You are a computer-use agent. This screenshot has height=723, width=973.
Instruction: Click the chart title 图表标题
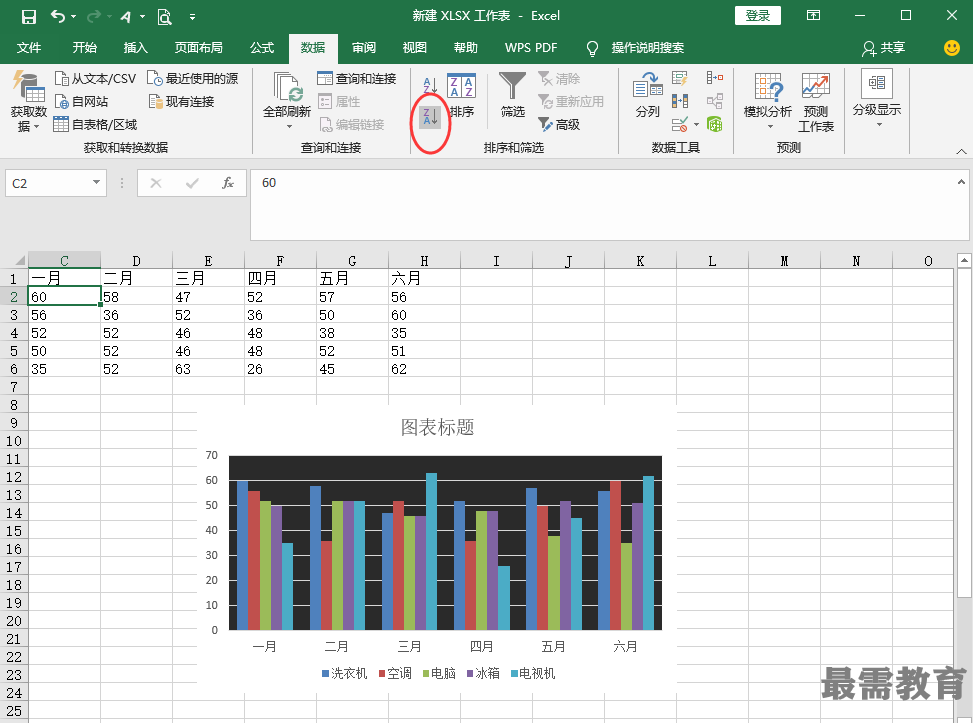pyautogui.click(x=437, y=428)
